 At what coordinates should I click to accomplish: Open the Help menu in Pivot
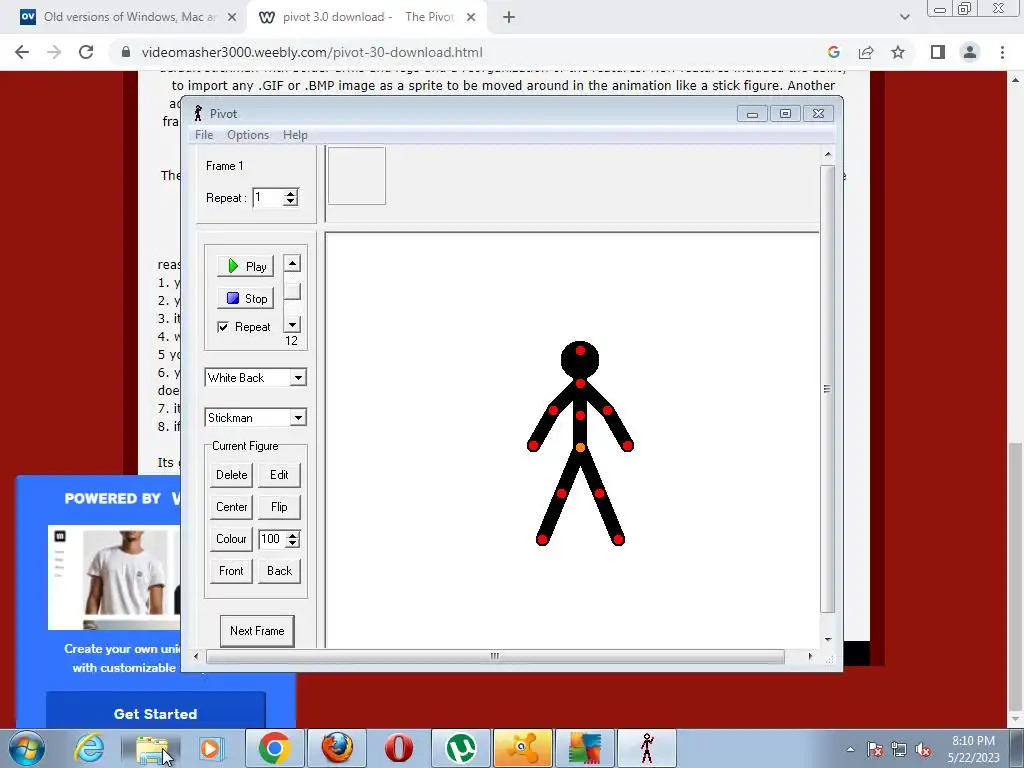pyautogui.click(x=295, y=135)
